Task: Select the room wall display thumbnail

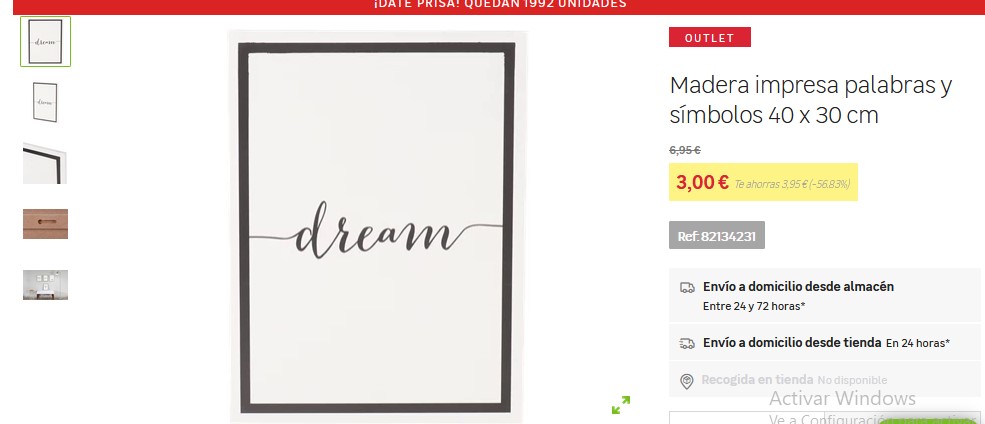Action: (45, 285)
